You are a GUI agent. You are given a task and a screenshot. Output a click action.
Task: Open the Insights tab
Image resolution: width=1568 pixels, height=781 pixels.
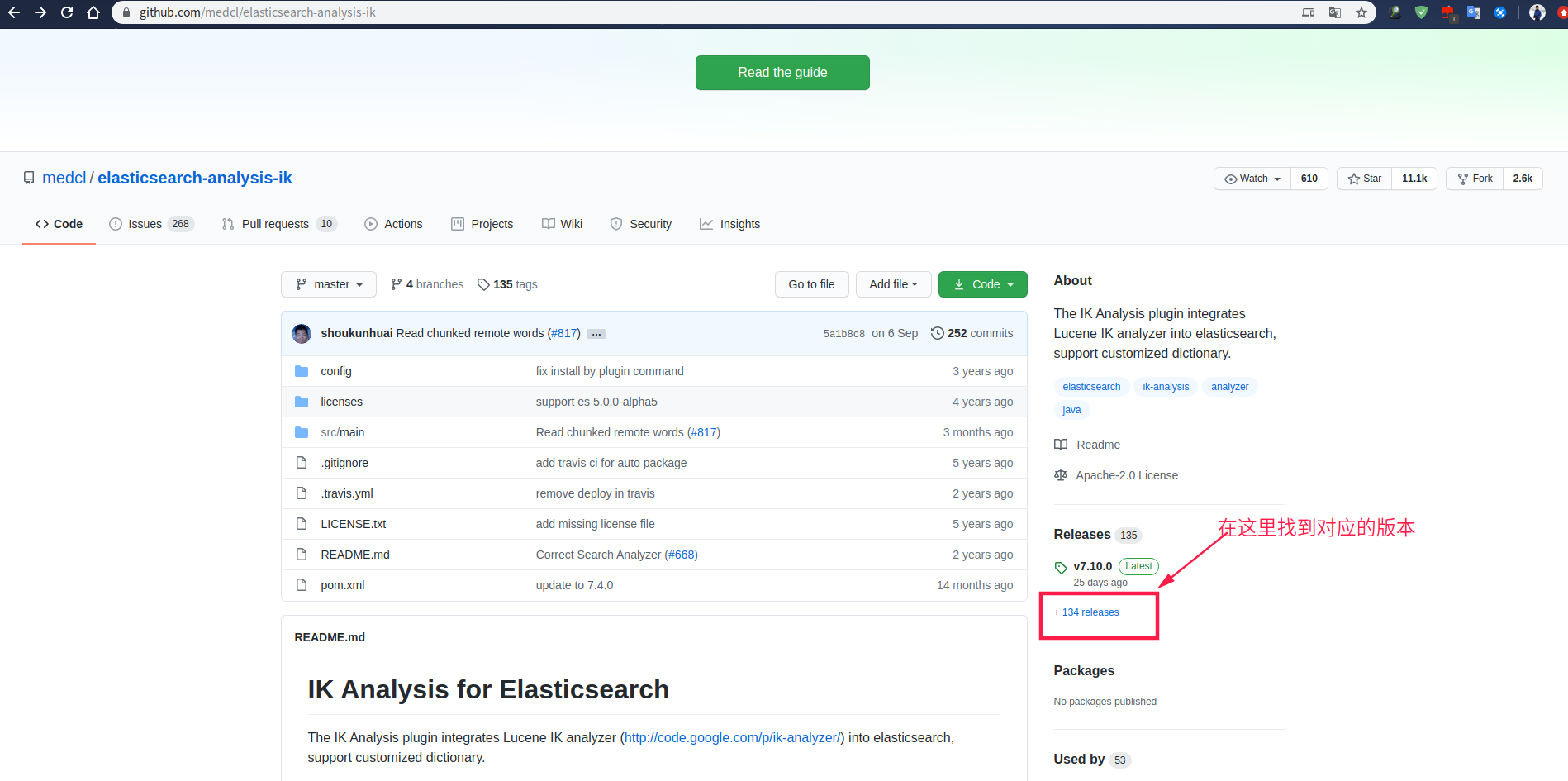(729, 224)
